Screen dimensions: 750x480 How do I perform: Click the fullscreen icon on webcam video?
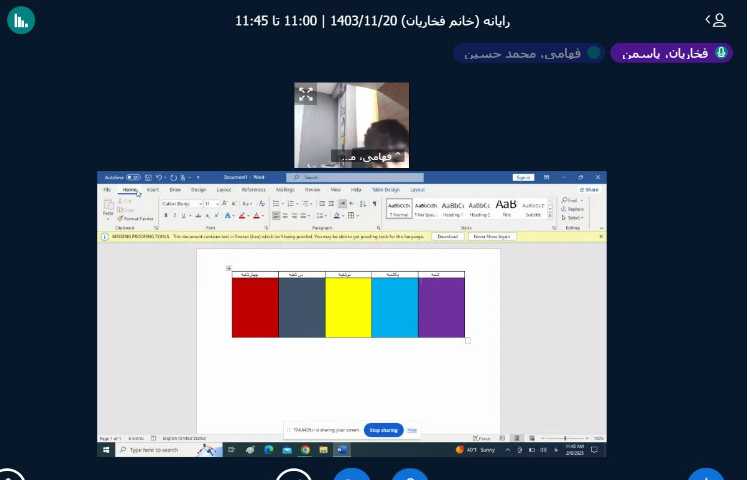click(x=306, y=94)
